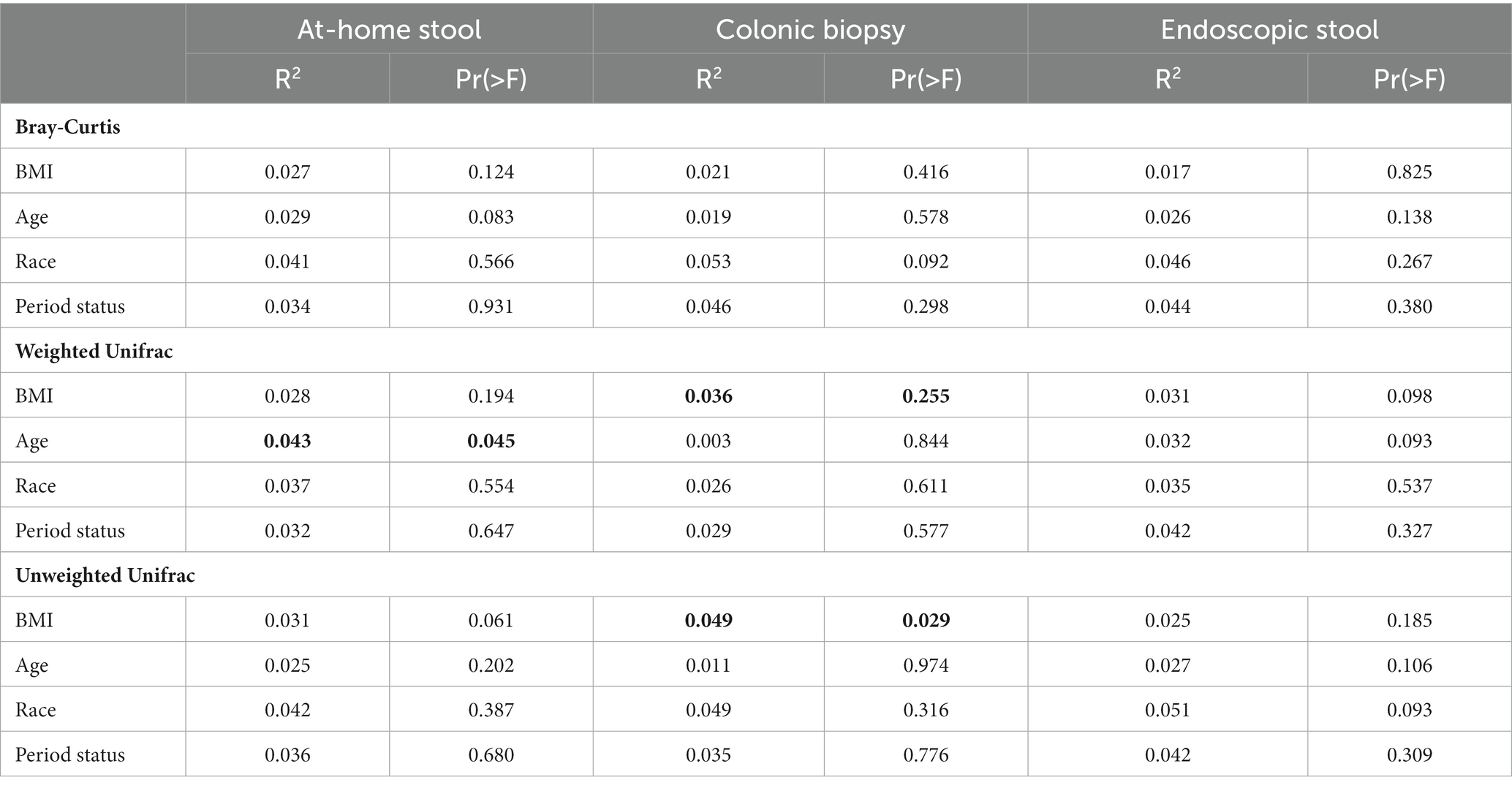Select the Bray-Curtis section heading
The height and width of the screenshot is (788, 1512).
click(68, 126)
